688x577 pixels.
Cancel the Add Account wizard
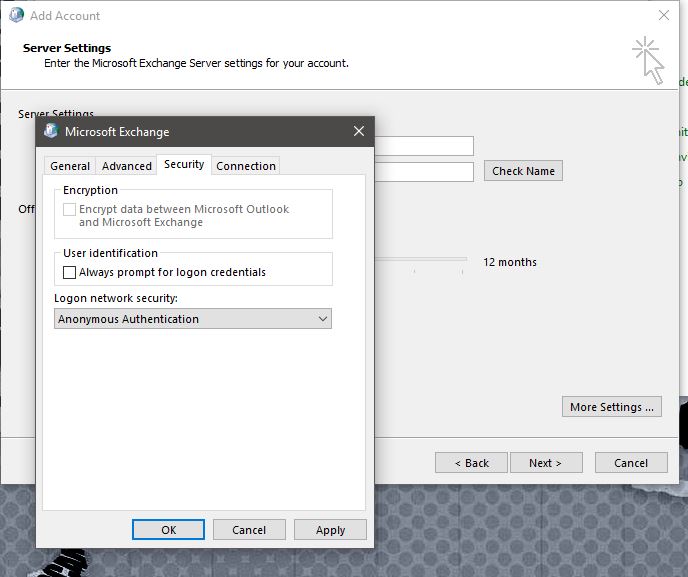tap(631, 462)
